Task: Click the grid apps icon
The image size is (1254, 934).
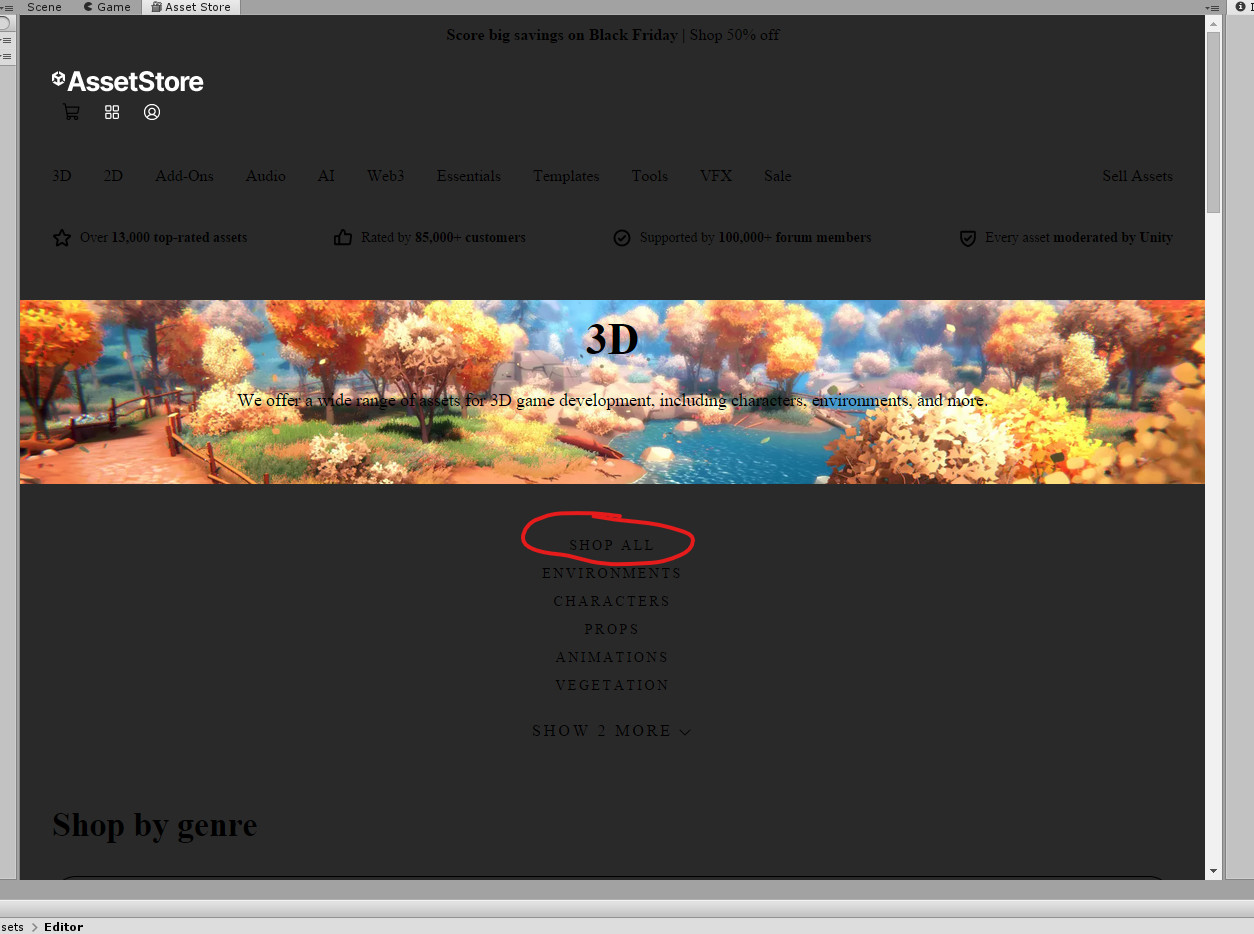Action: click(x=112, y=112)
